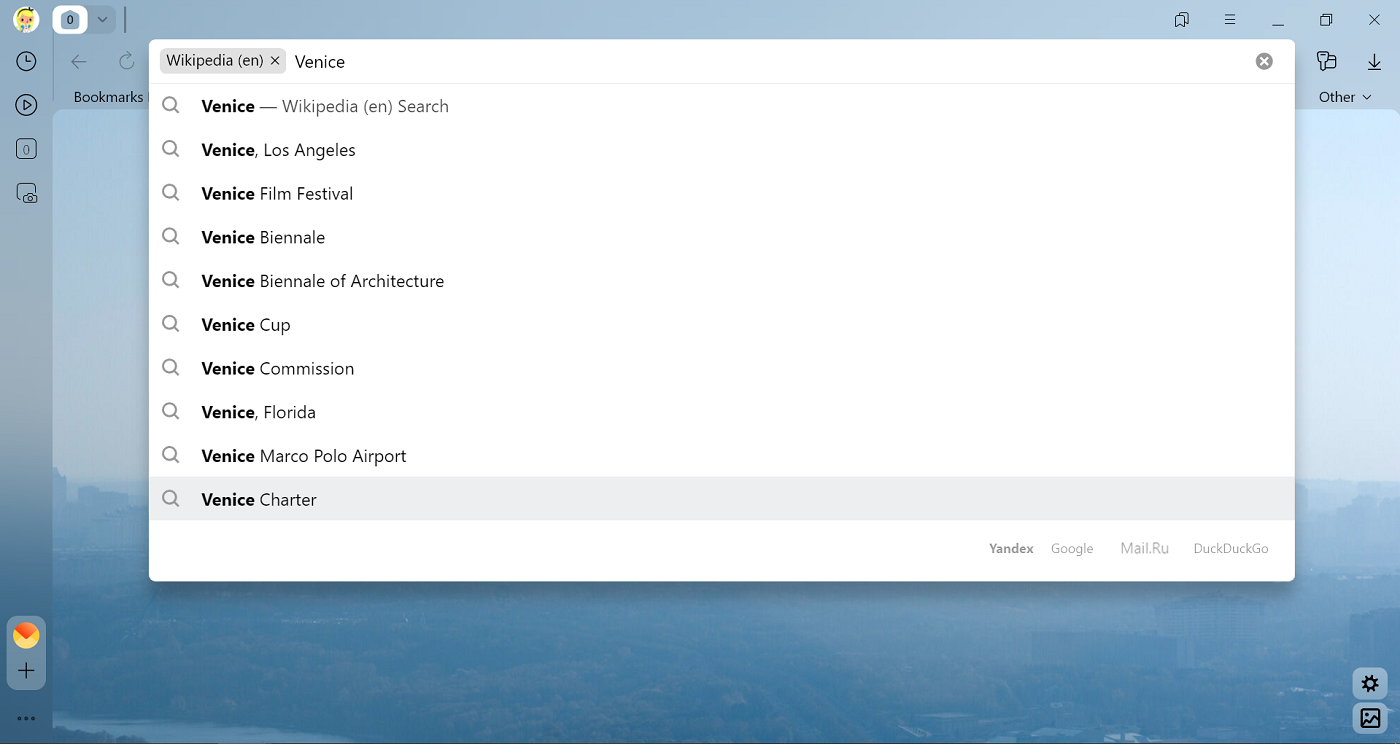Select the Venice Film Festival suggestion

click(x=277, y=194)
